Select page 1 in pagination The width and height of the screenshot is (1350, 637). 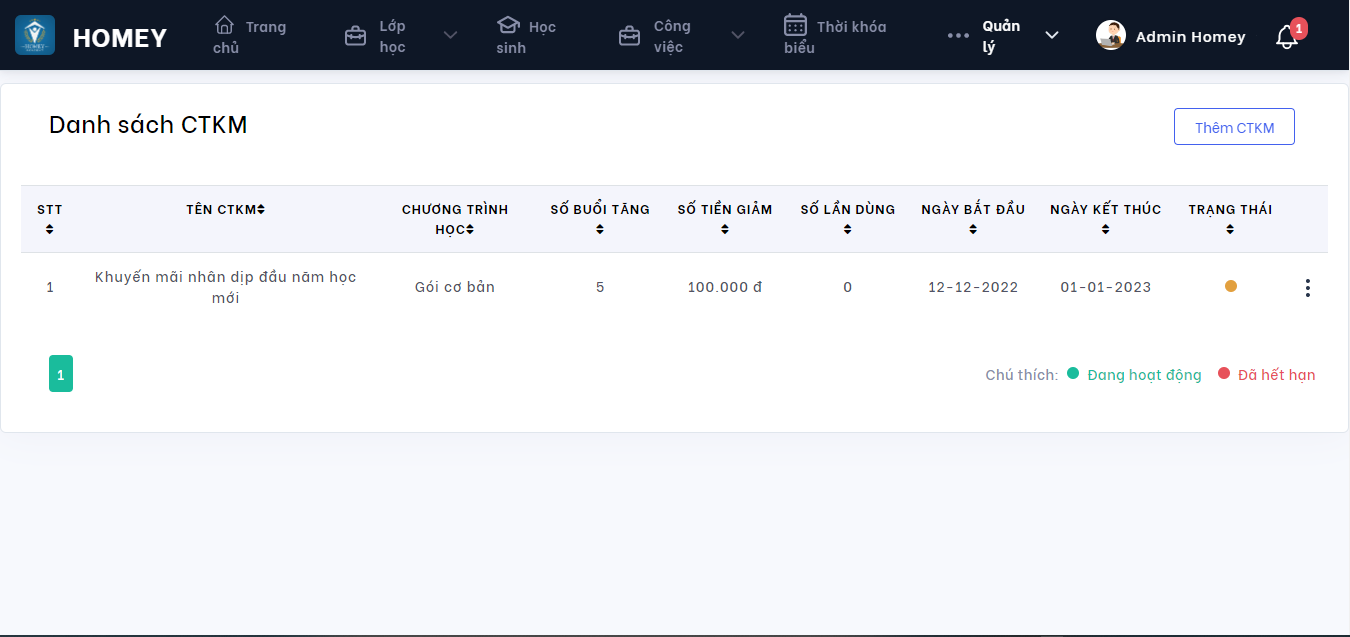(61, 374)
